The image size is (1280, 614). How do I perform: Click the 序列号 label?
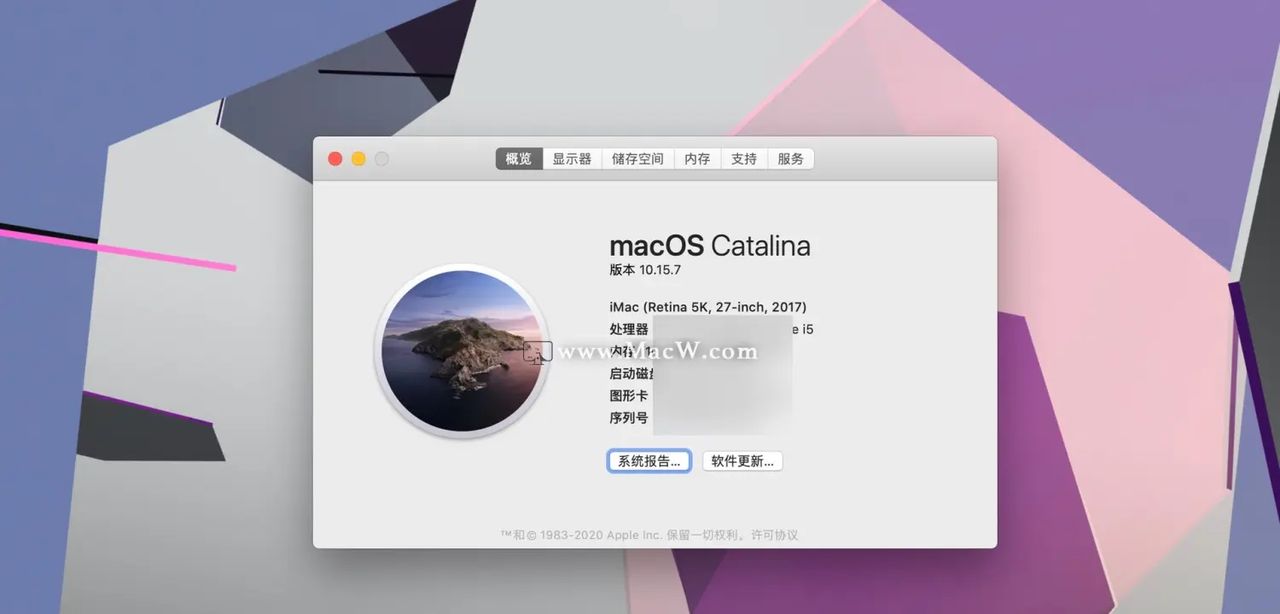click(x=629, y=418)
